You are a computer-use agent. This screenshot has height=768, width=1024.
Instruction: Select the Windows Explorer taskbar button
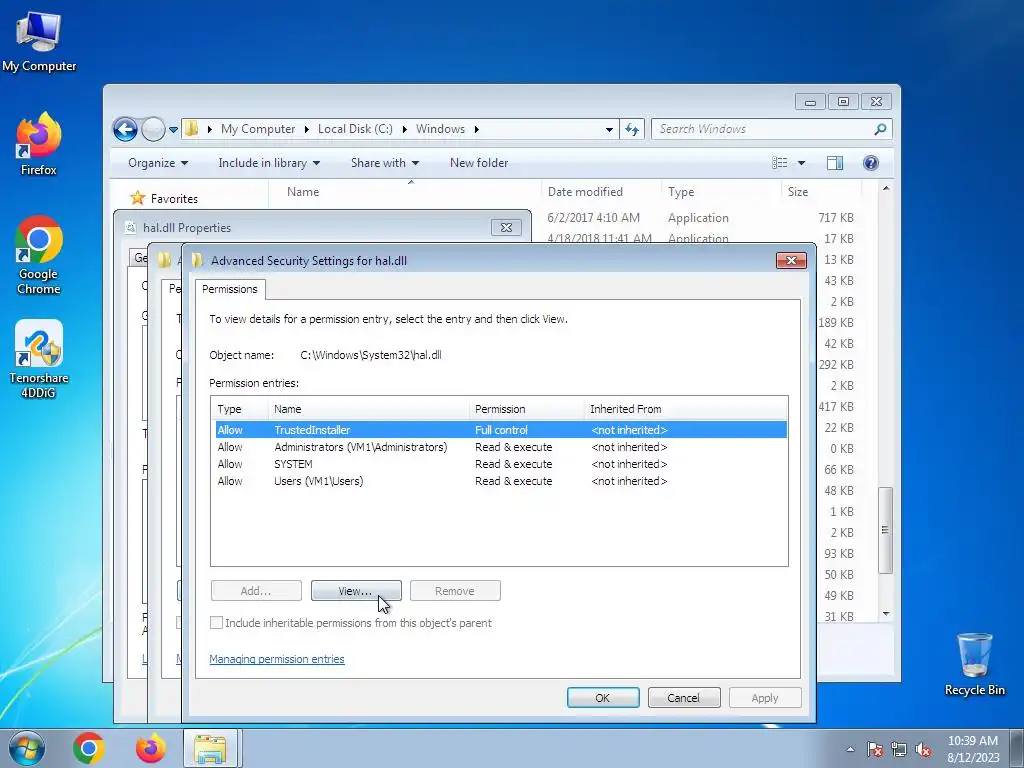point(210,748)
